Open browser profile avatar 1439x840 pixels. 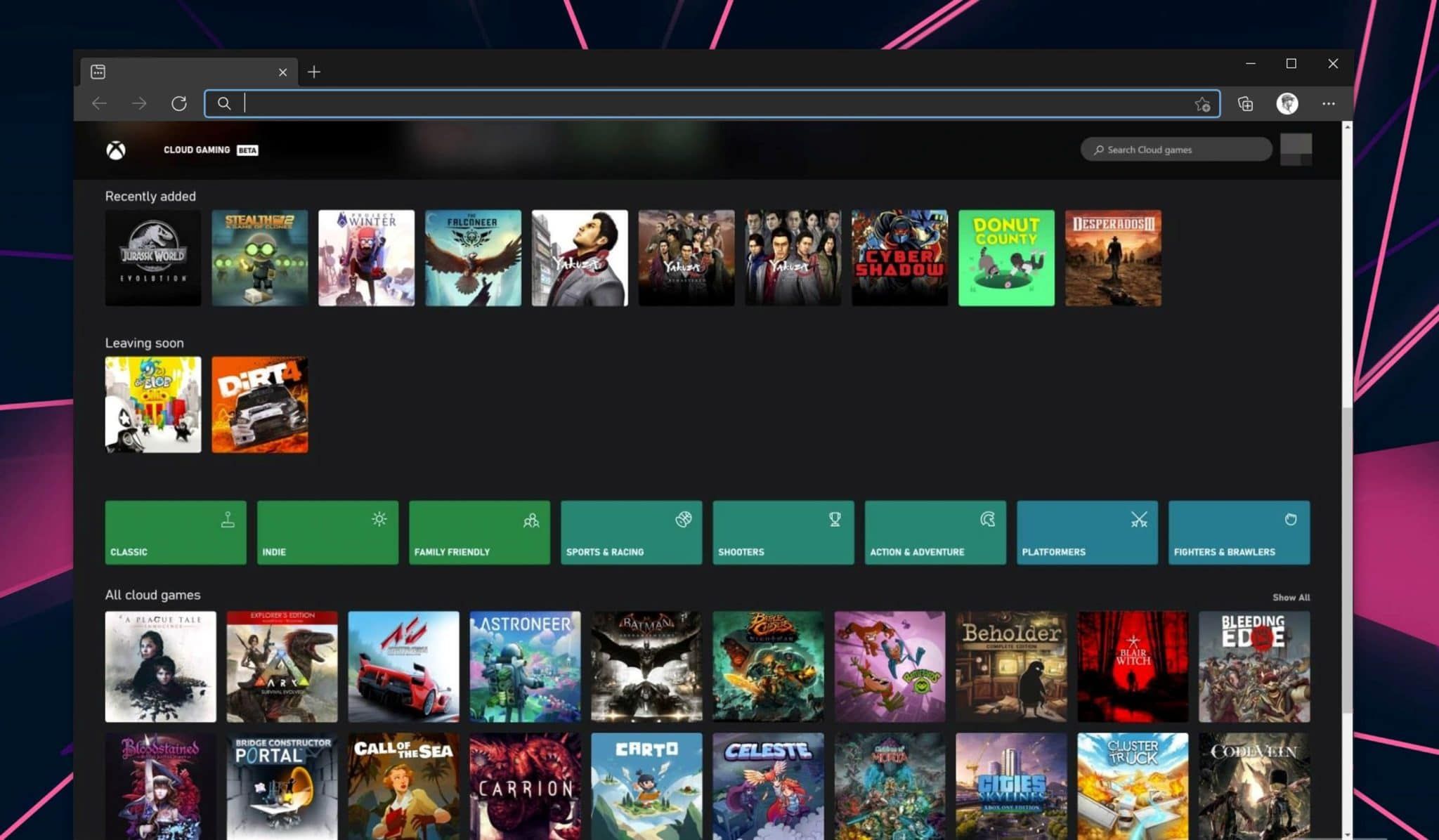(x=1287, y=104)
